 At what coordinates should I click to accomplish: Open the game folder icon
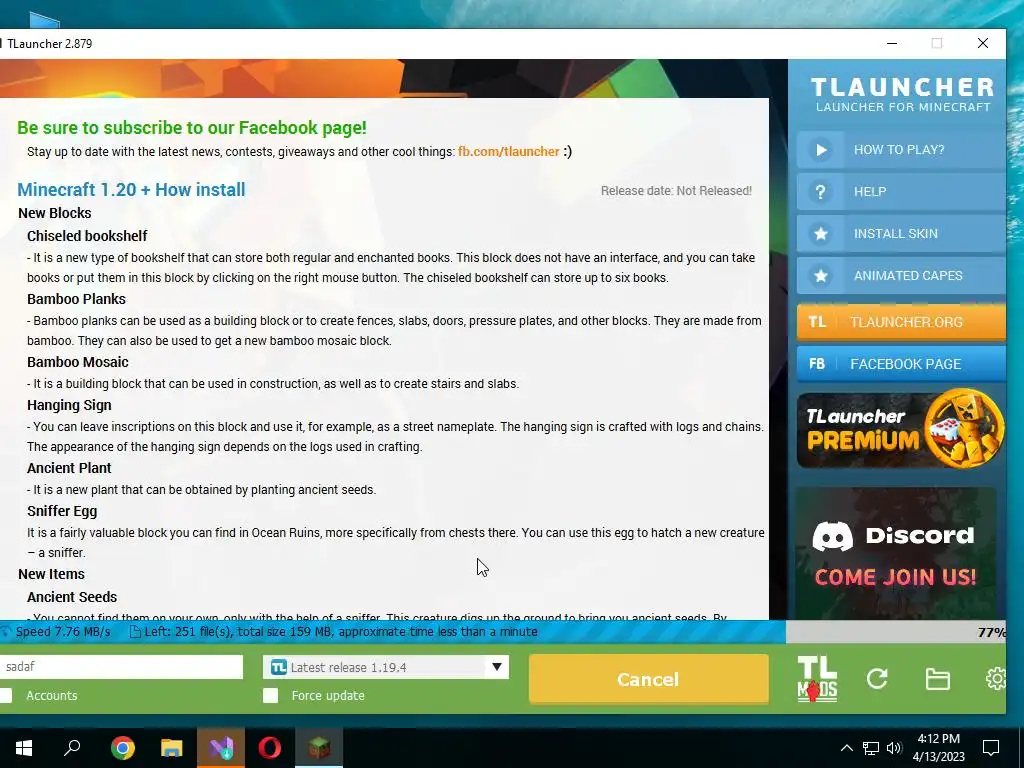(938, 679)
